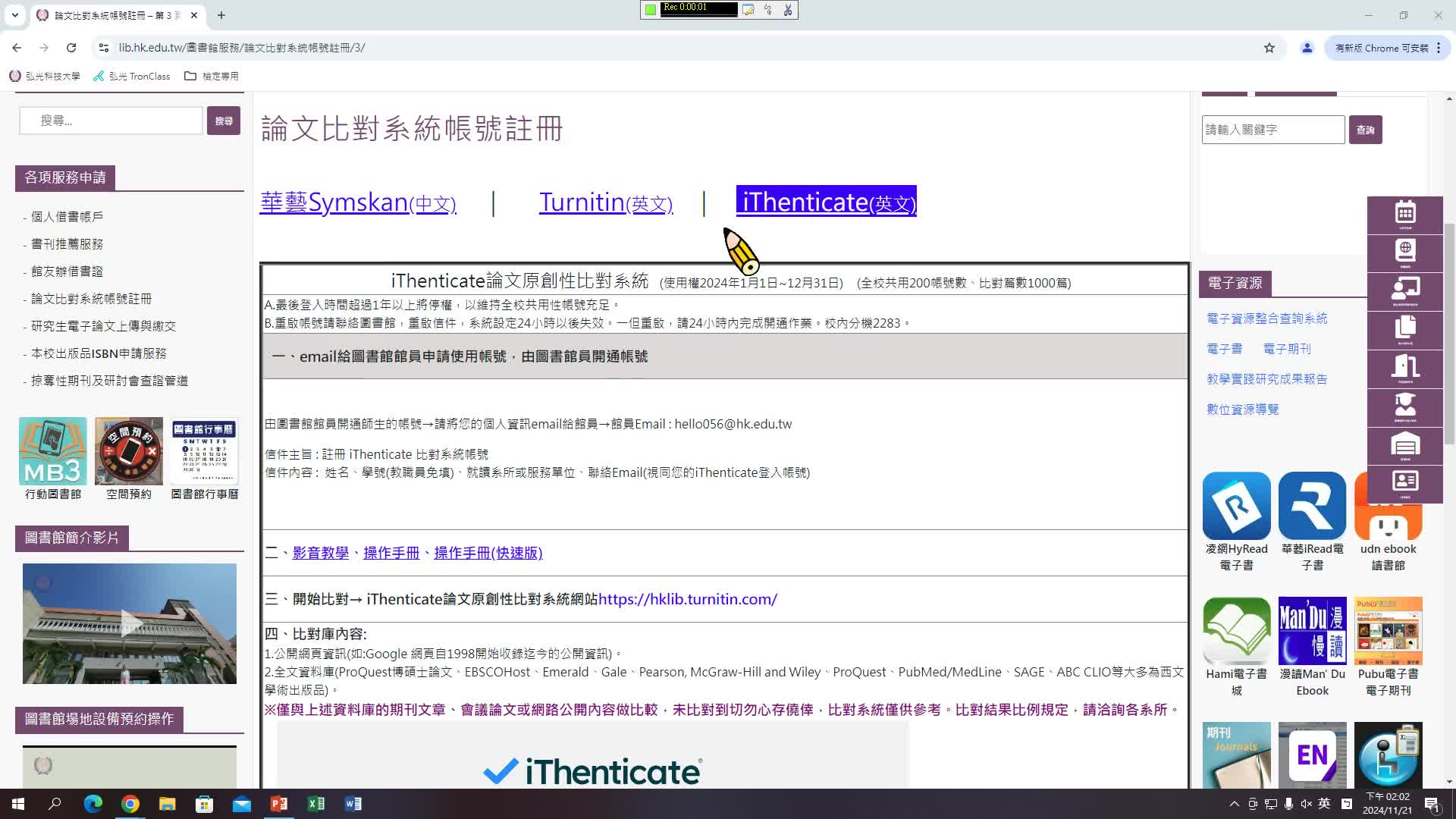Screen dimensions: 1456x819
Task: Click the muted speaker icon in the system tray
Action: pos(1306,804)
